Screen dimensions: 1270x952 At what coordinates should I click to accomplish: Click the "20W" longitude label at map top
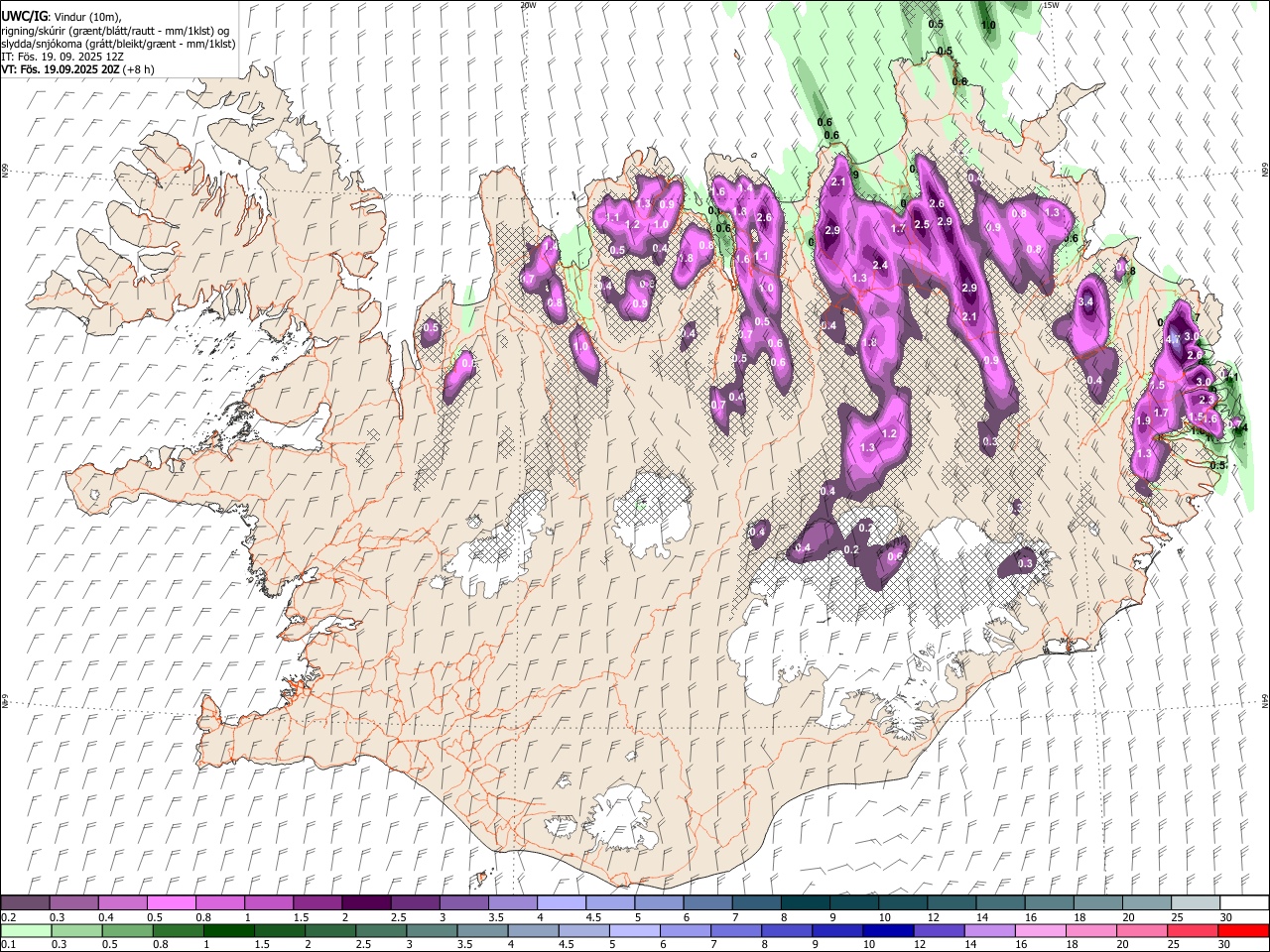528,5
